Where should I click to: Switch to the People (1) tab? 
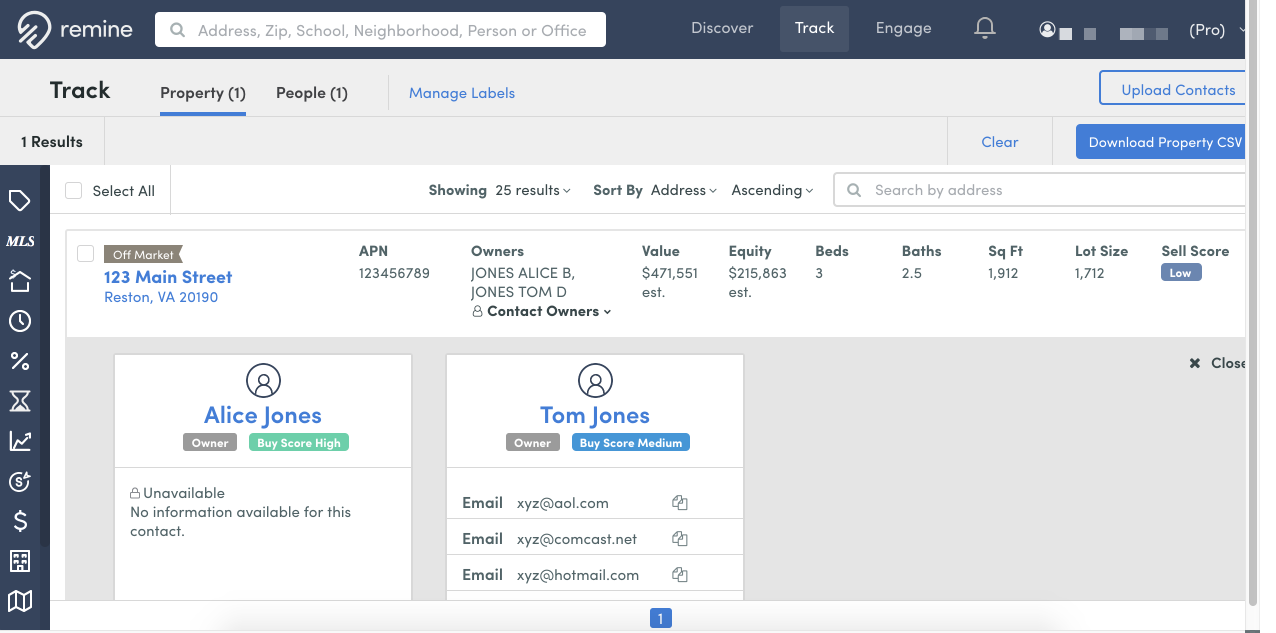click(312, 93)
